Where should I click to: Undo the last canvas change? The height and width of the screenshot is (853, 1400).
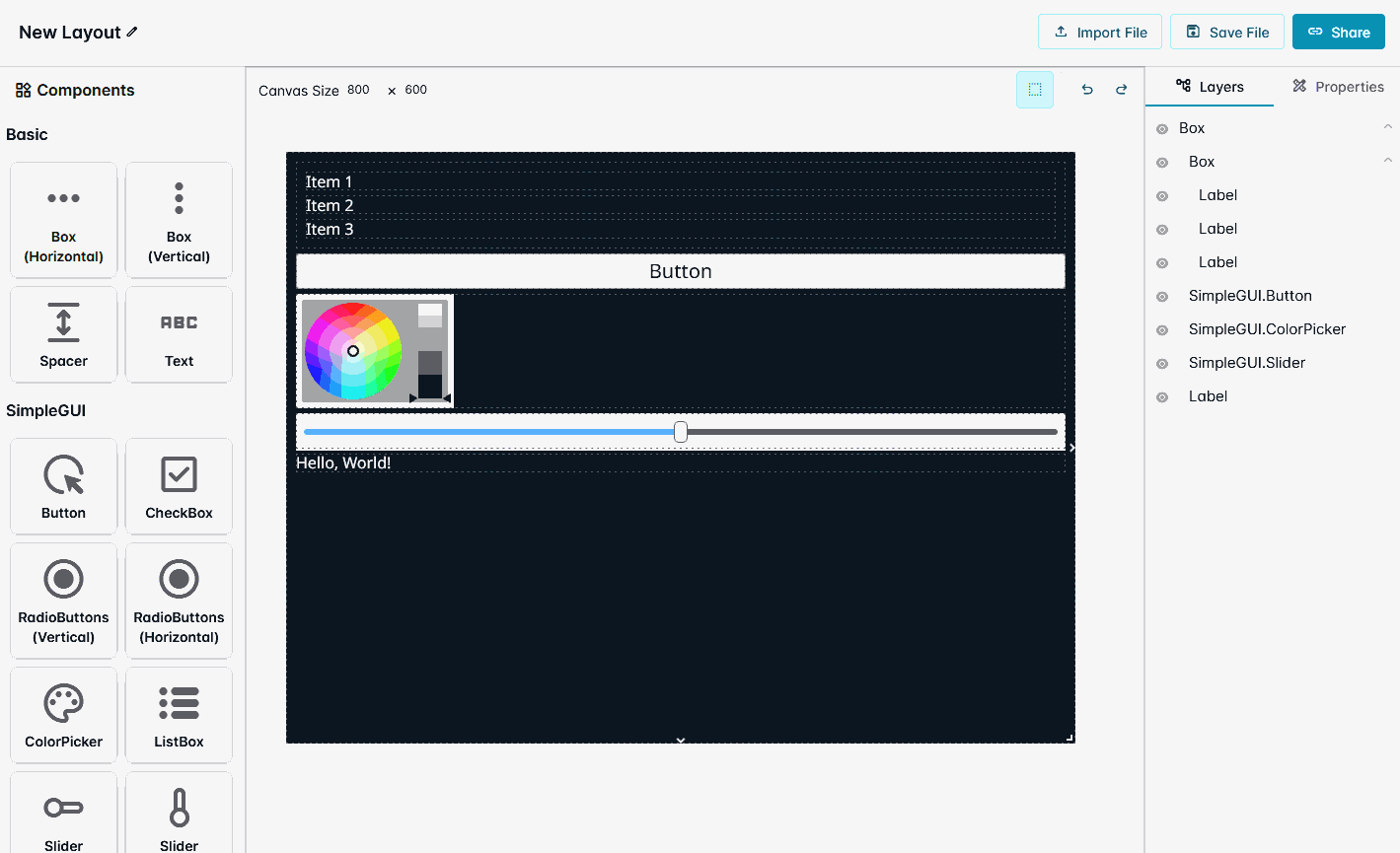pyautogui.click(x=1087, y=90)
